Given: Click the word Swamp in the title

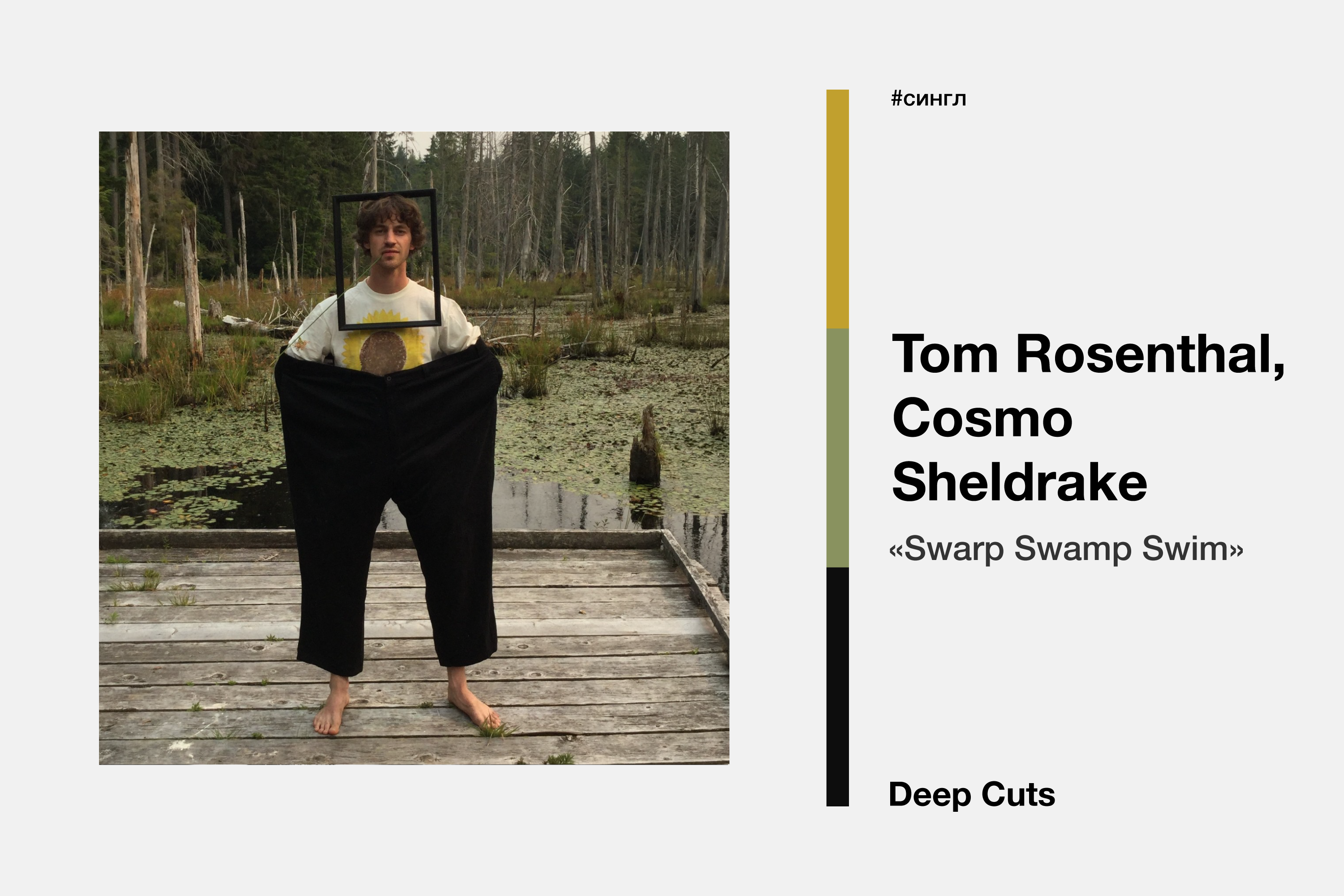Looking at the screenshot, I should [x=1073, y=550].
